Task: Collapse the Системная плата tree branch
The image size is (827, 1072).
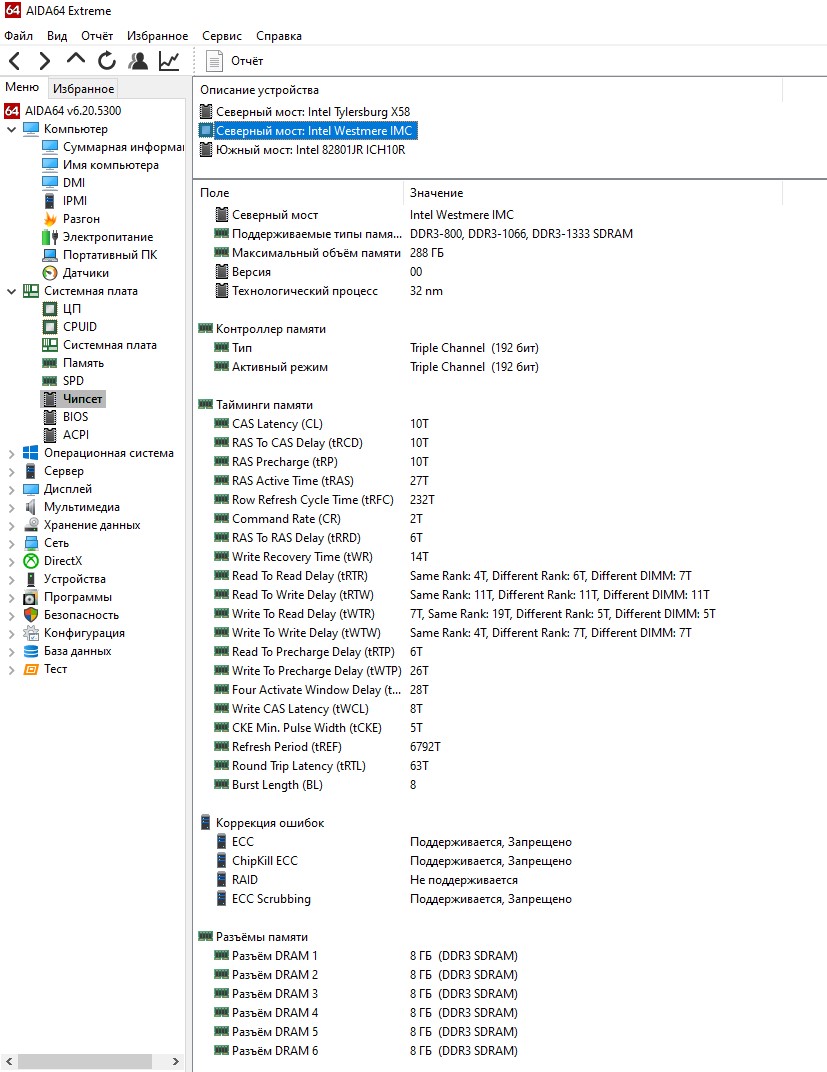Action: 11,291
